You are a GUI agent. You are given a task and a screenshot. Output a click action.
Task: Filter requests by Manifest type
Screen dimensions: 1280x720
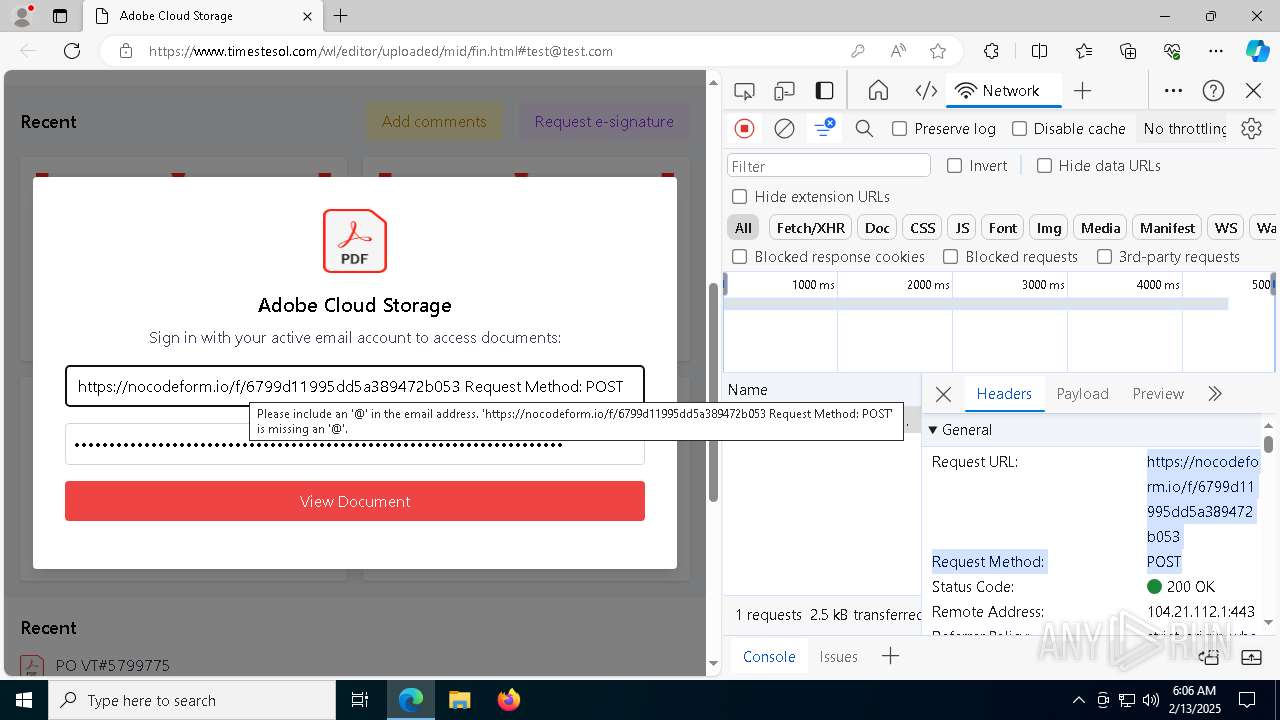coord(1167,228)
